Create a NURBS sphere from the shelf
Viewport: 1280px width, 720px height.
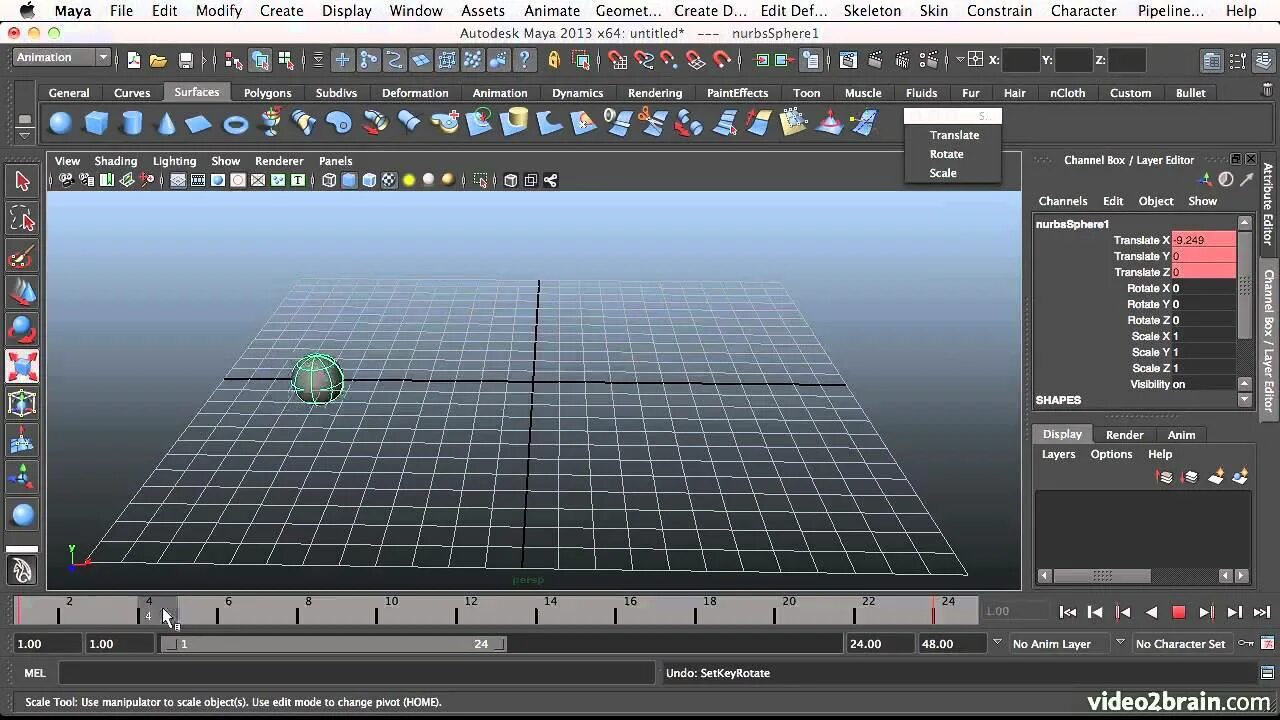61,123
